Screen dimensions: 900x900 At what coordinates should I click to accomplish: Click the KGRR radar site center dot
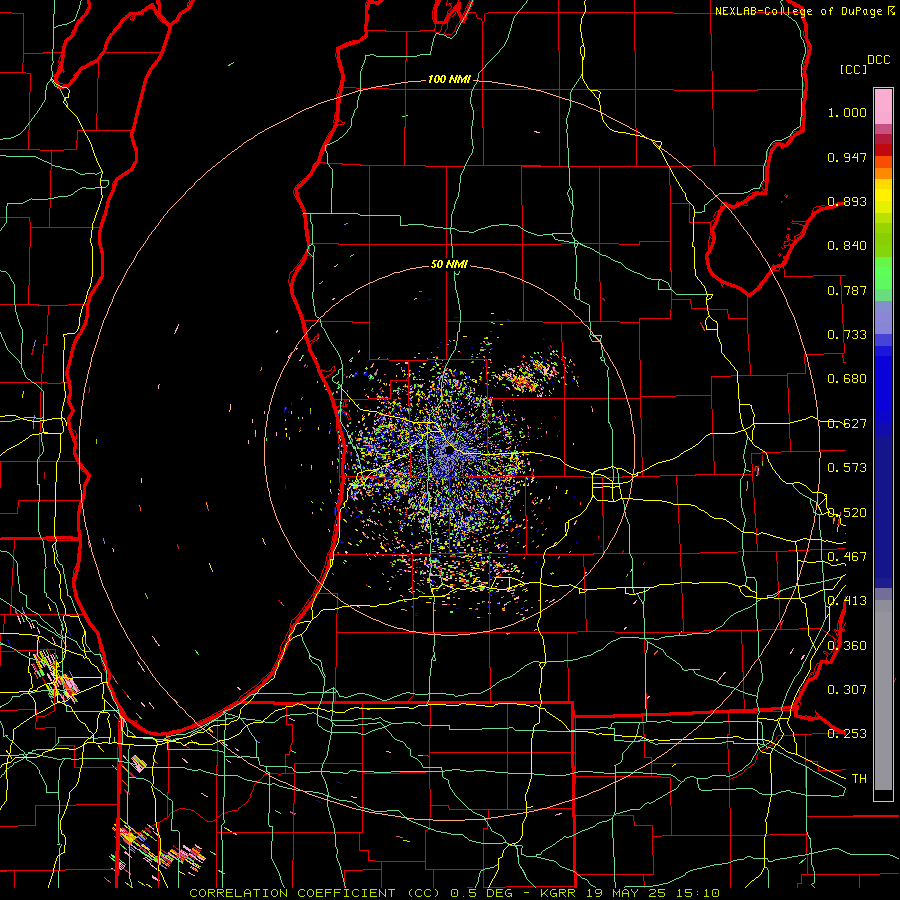[x=449, y=451]
